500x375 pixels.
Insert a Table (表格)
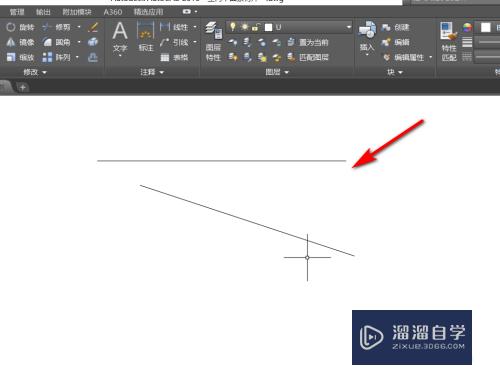tap(174, 57)
